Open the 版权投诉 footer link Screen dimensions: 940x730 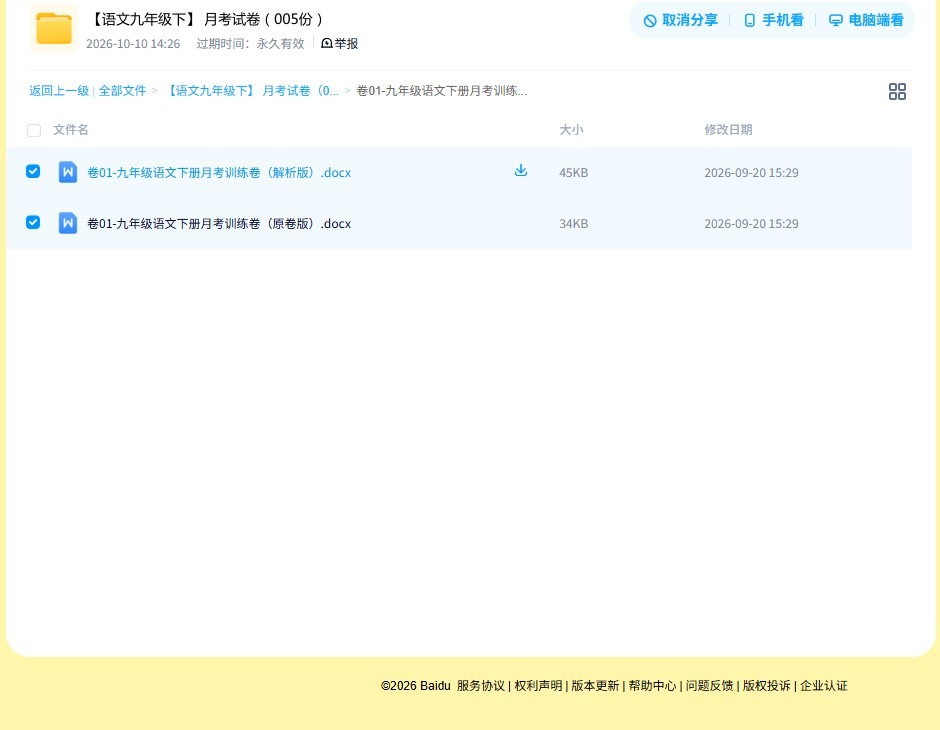(x=767, y=686)
